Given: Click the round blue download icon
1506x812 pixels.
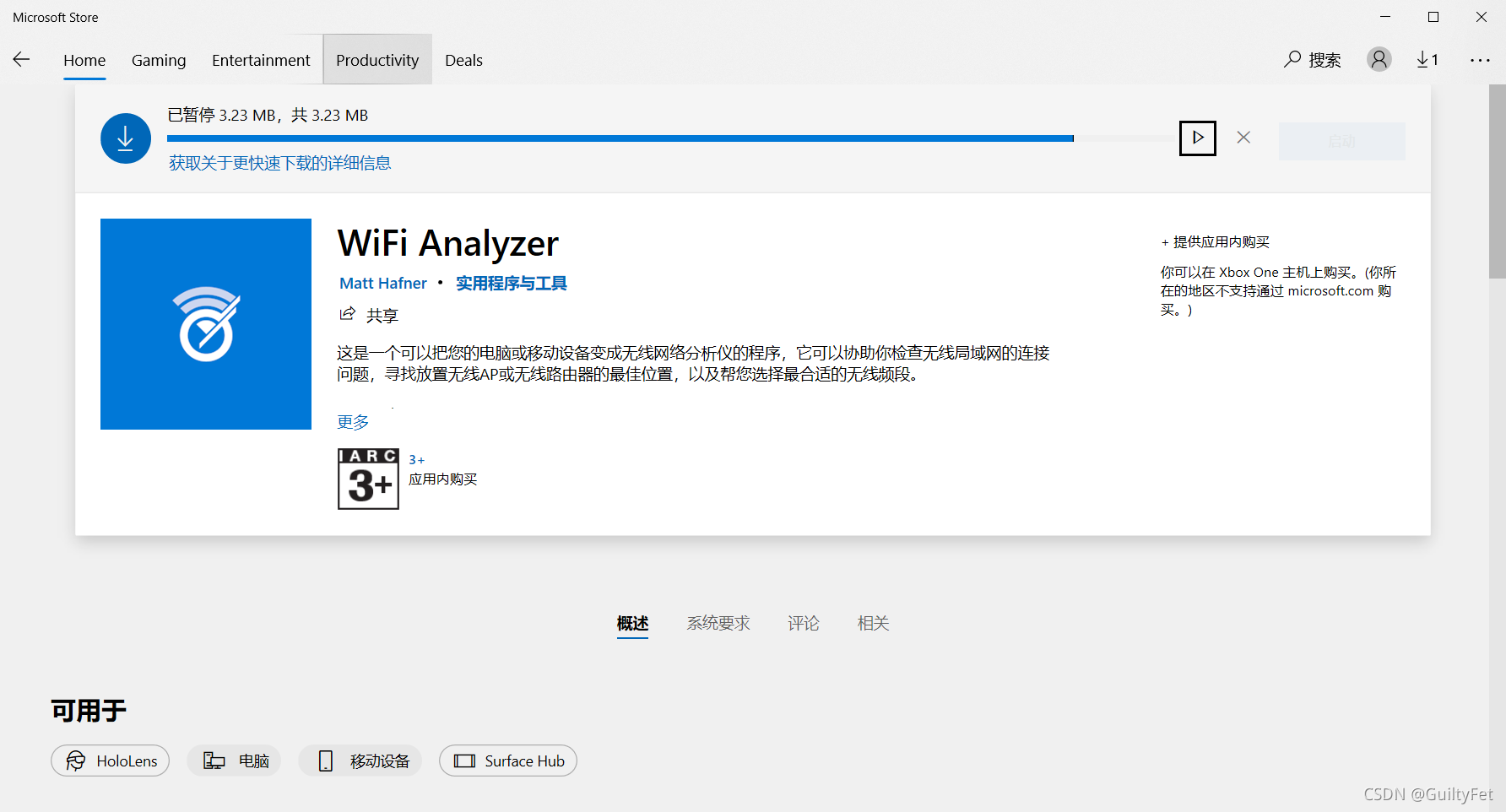Looking at the screenshot, I should click(126, 138).
